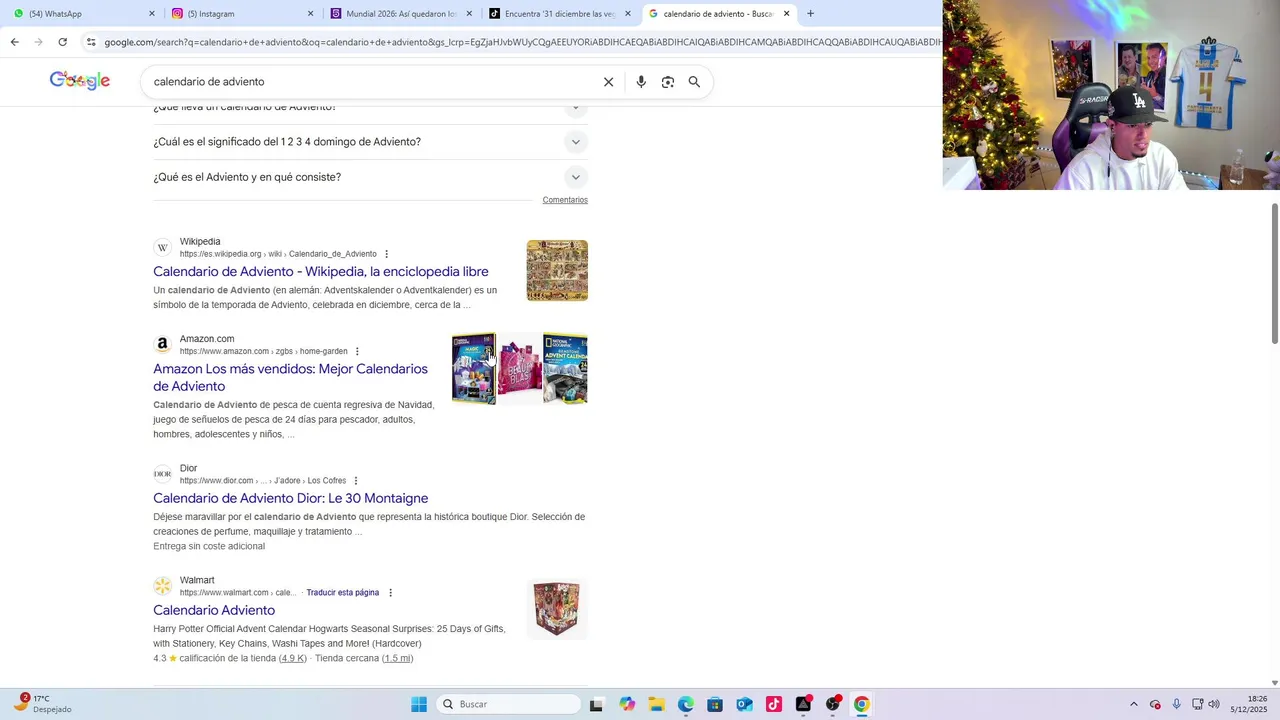This screenshot has height=720, width=1280.
Task: Open more options for Amazon.com result
Action: 357,351
